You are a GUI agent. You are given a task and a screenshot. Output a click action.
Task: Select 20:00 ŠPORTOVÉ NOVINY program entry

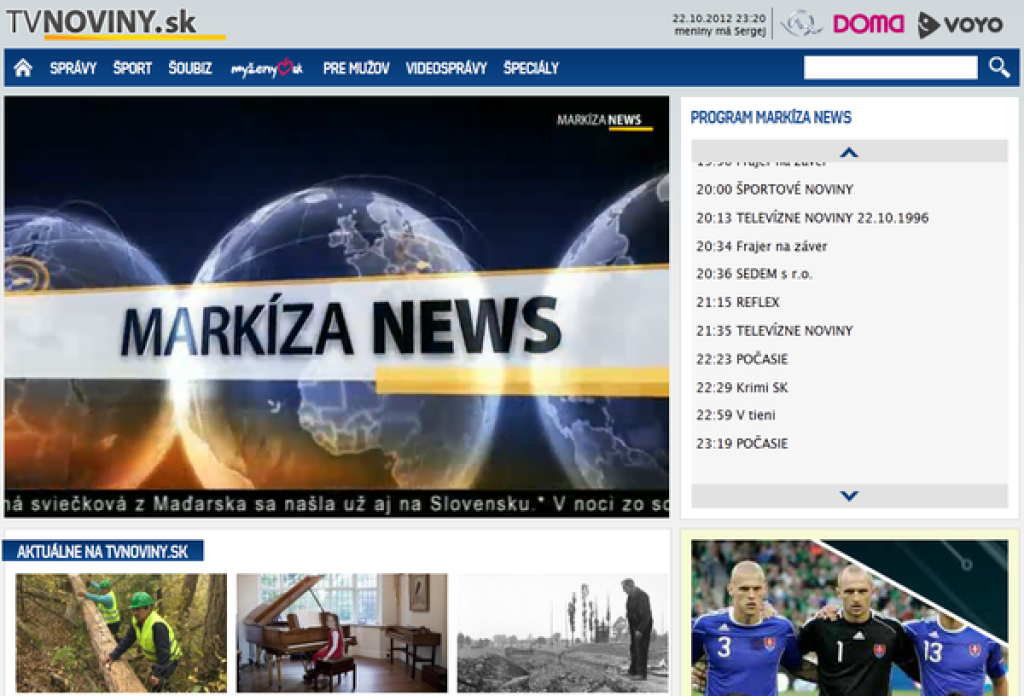[775, 189]
